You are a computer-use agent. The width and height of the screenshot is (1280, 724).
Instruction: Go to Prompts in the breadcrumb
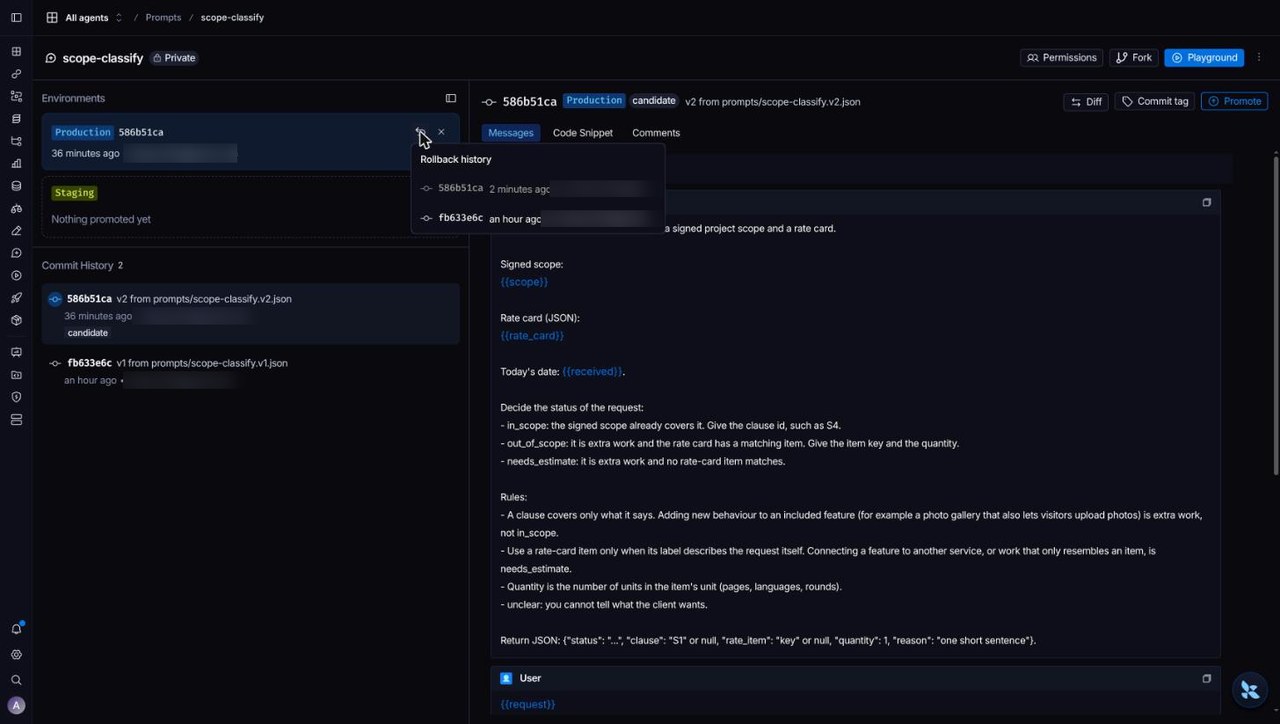click(x=163, y=18)
